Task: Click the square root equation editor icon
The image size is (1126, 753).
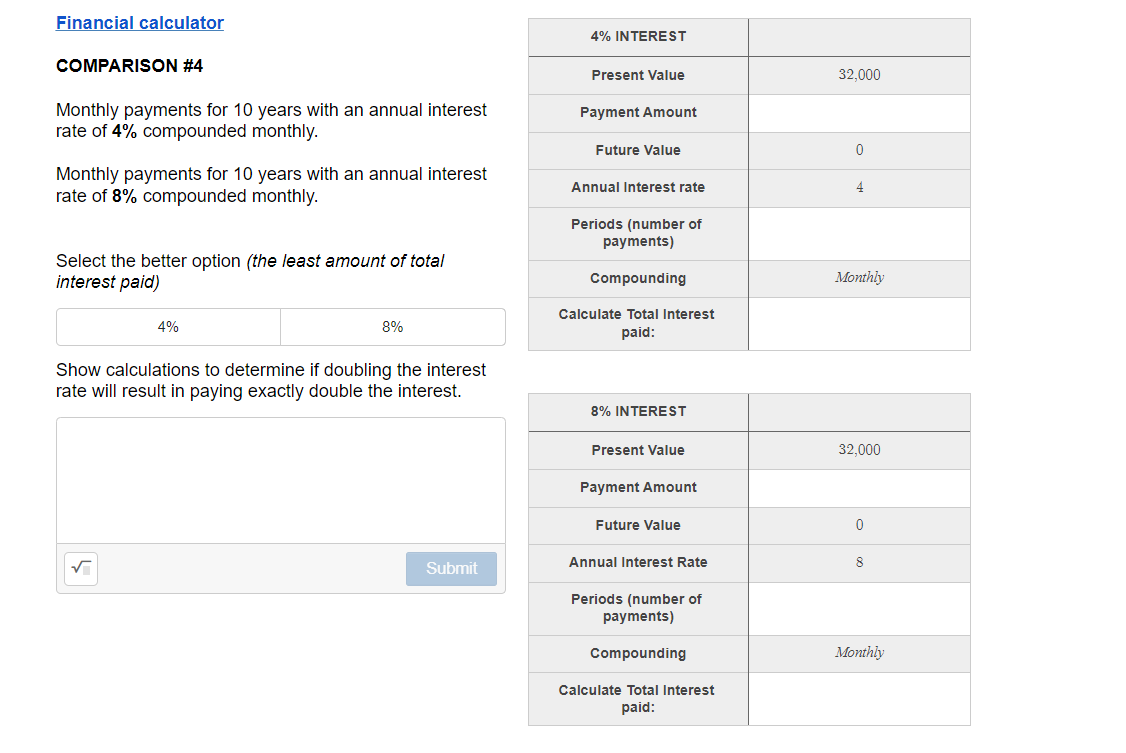Action: tap(80, 568)
